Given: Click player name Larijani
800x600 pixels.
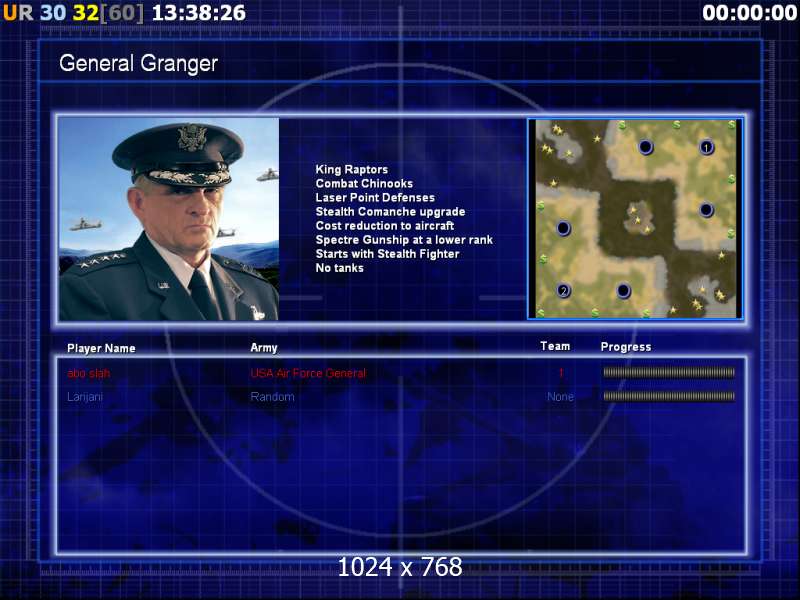Looking at the screenshot, I should click(85, 396).
